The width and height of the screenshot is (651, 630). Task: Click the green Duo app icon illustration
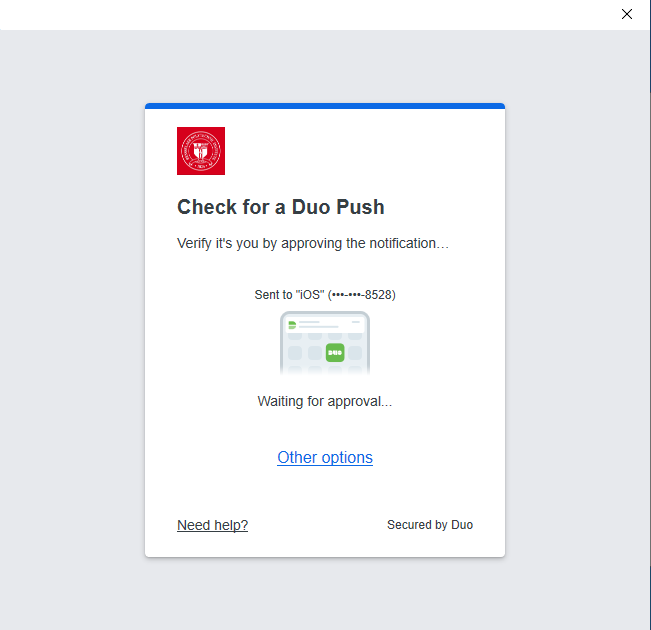(335, 353)
